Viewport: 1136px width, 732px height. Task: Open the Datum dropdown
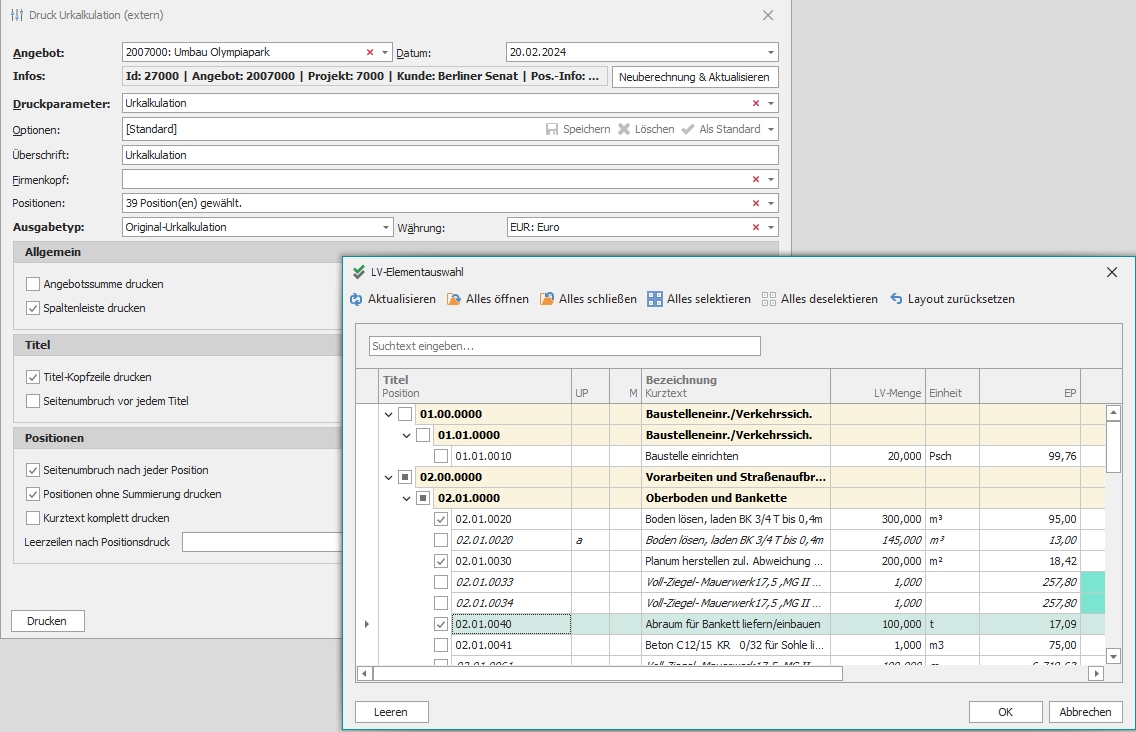tap(770, 52)
